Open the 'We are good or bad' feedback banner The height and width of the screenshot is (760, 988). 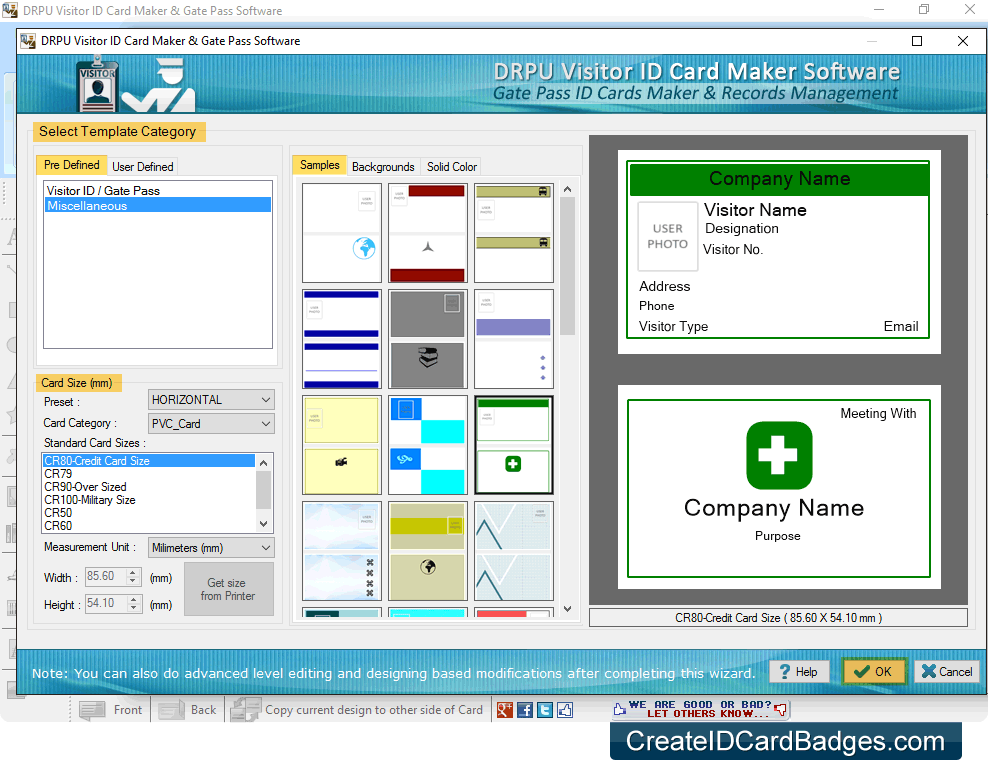700,710
